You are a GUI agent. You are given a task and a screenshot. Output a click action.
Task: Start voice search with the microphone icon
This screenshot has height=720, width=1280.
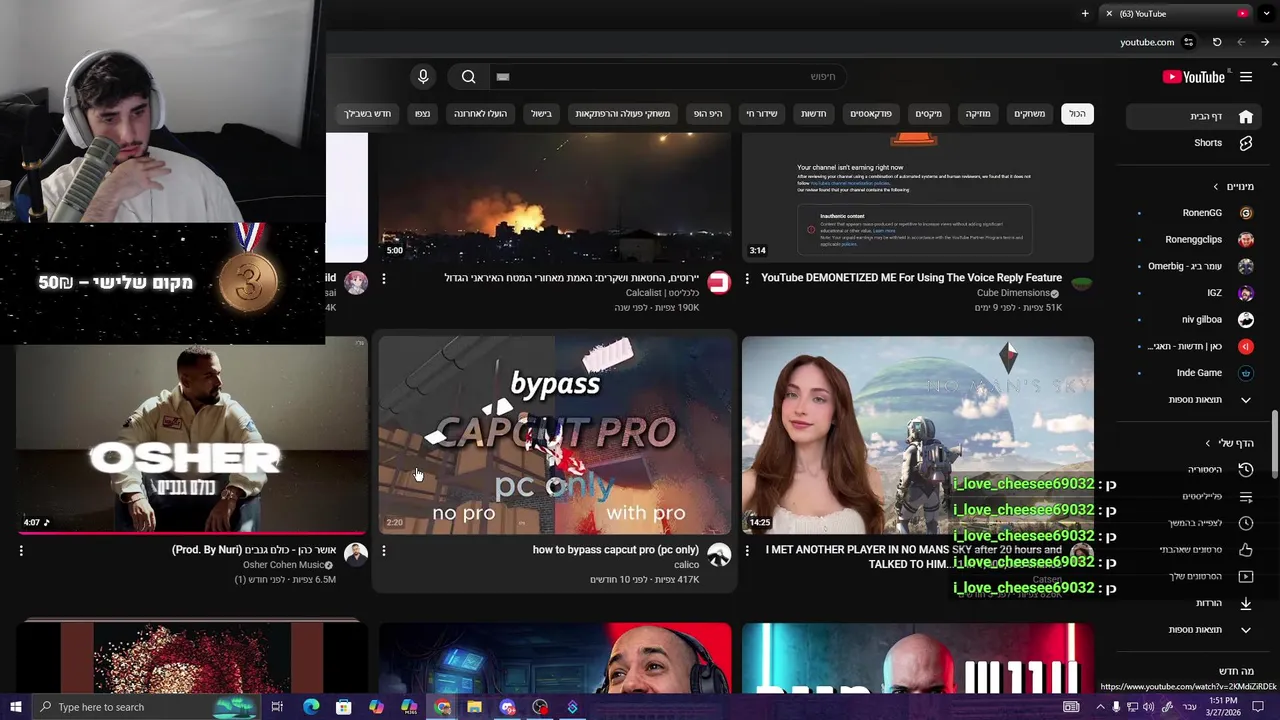(x=423, y=77)
